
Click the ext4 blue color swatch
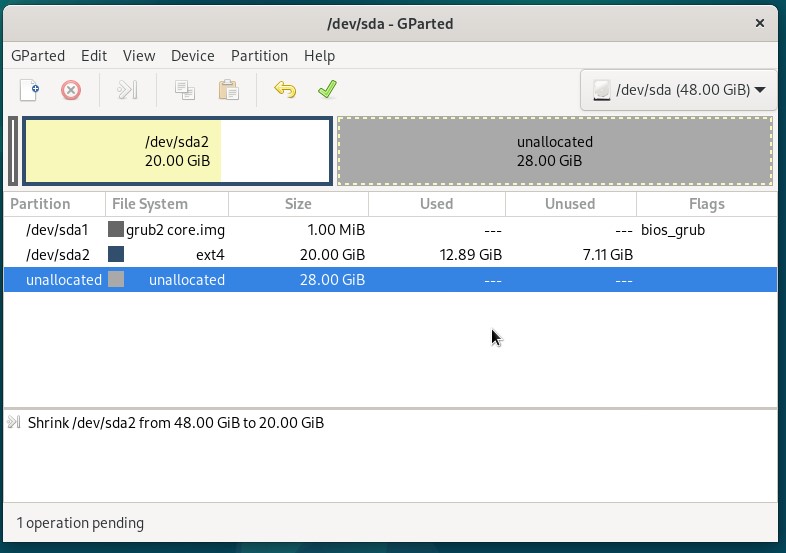pos(116,254)
